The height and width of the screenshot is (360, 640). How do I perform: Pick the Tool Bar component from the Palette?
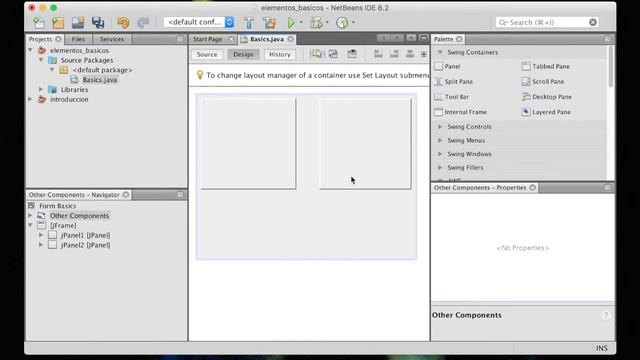pos(451,97)
